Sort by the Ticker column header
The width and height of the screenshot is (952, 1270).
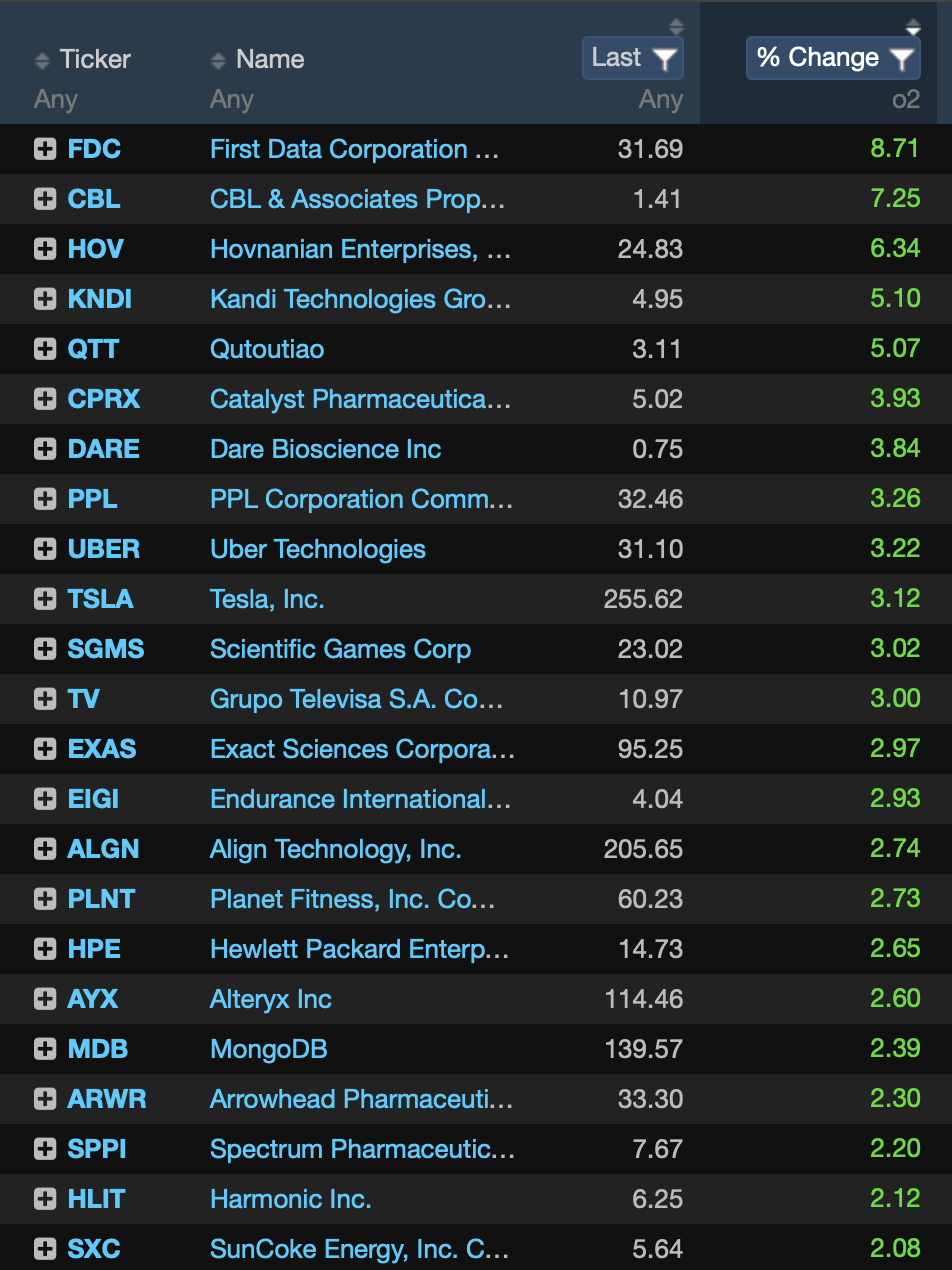[x=83, y=60]
